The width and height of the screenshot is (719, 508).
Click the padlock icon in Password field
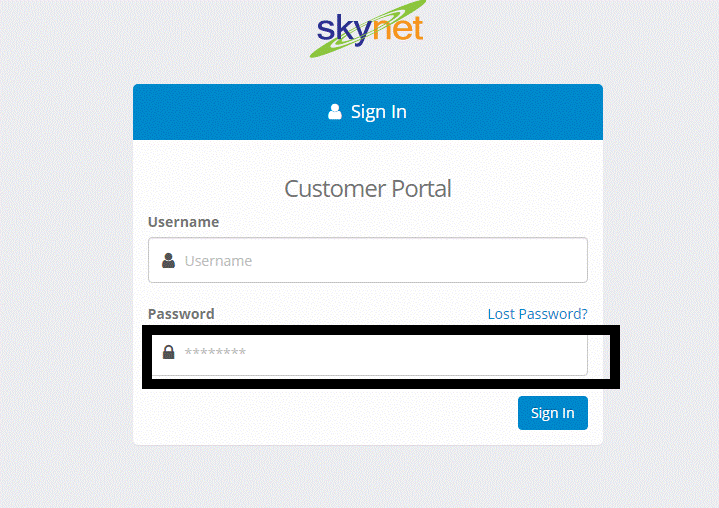(x=168, y=352)
